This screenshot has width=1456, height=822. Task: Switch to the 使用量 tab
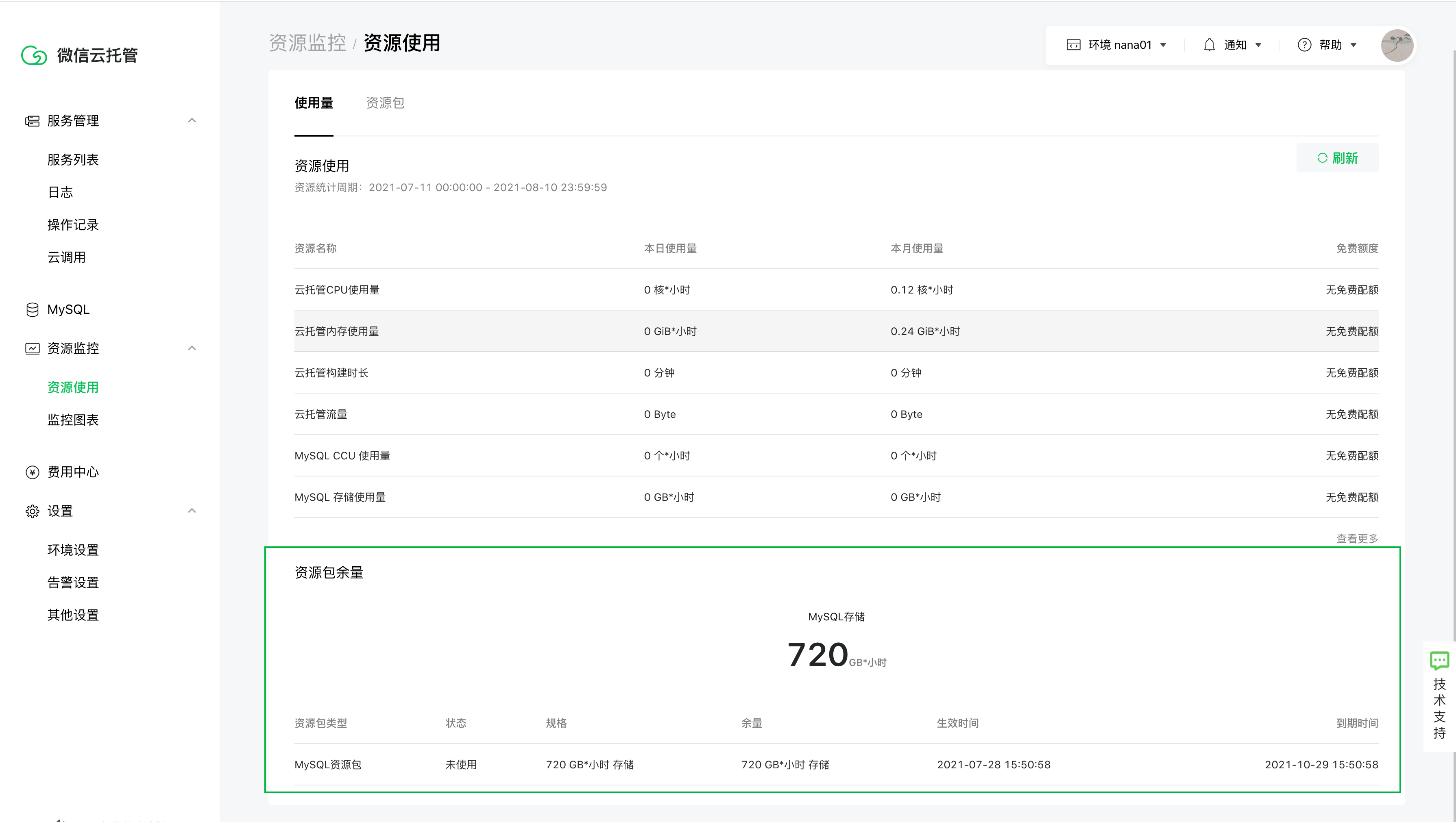click(314, 103)
